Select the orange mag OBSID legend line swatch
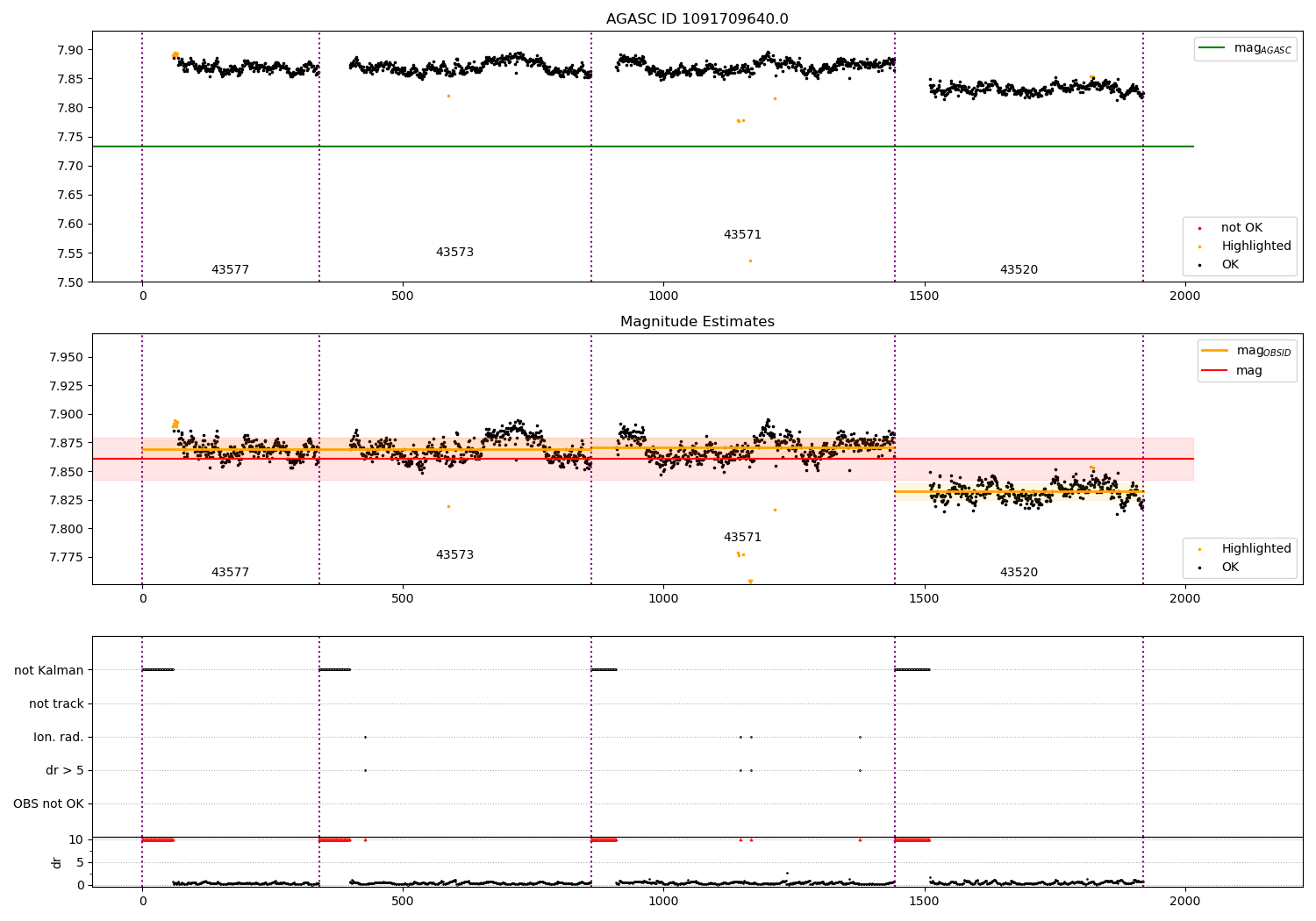This screenshot has height=921, width=1316. pos(1215,351)
